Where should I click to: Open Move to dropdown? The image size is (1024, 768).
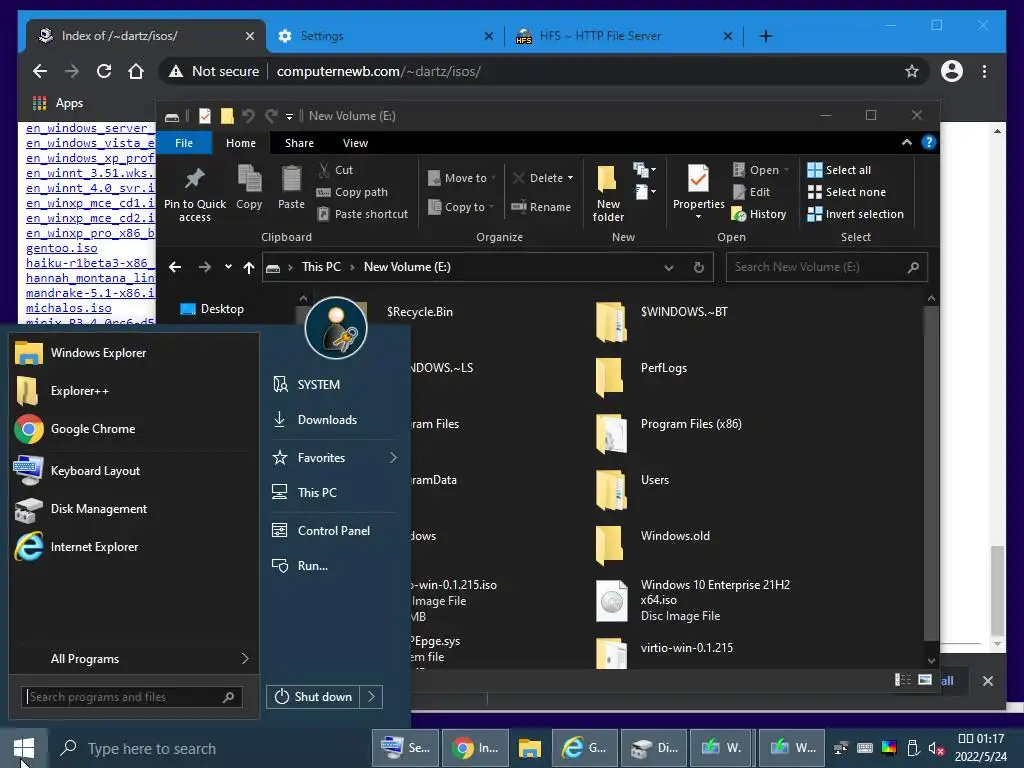coord(462,178)
